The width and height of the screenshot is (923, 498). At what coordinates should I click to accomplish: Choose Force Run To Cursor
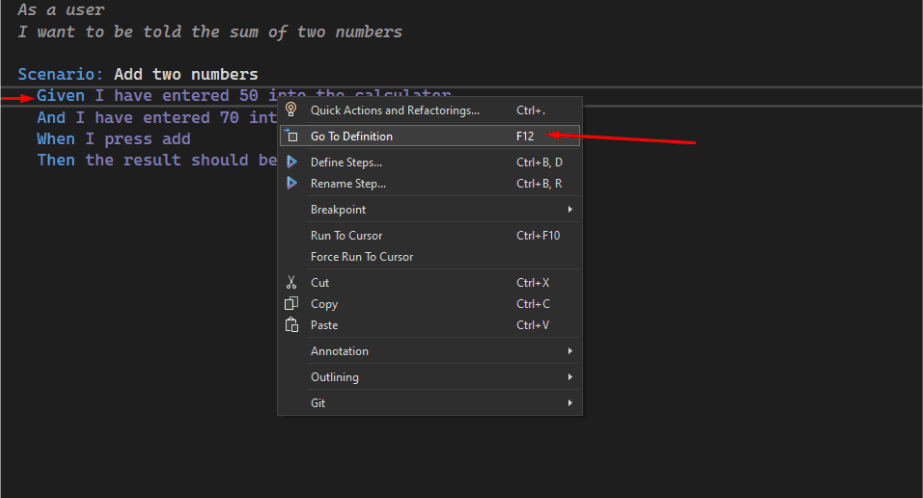tap(430, 257)
